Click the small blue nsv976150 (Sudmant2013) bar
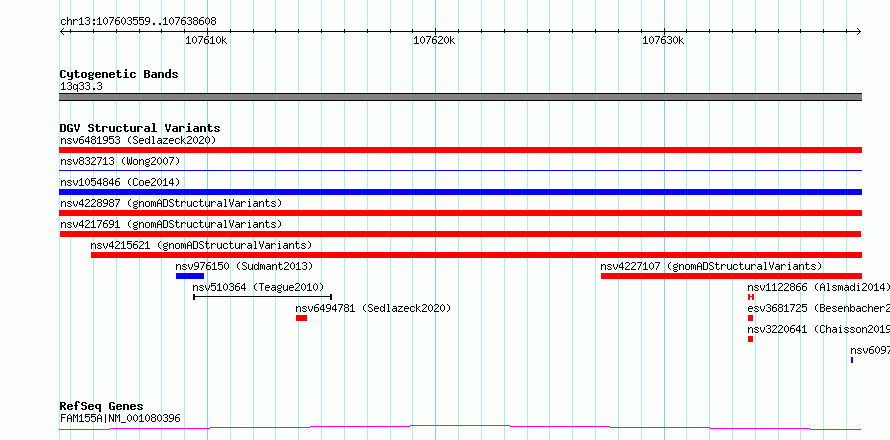 190,276
